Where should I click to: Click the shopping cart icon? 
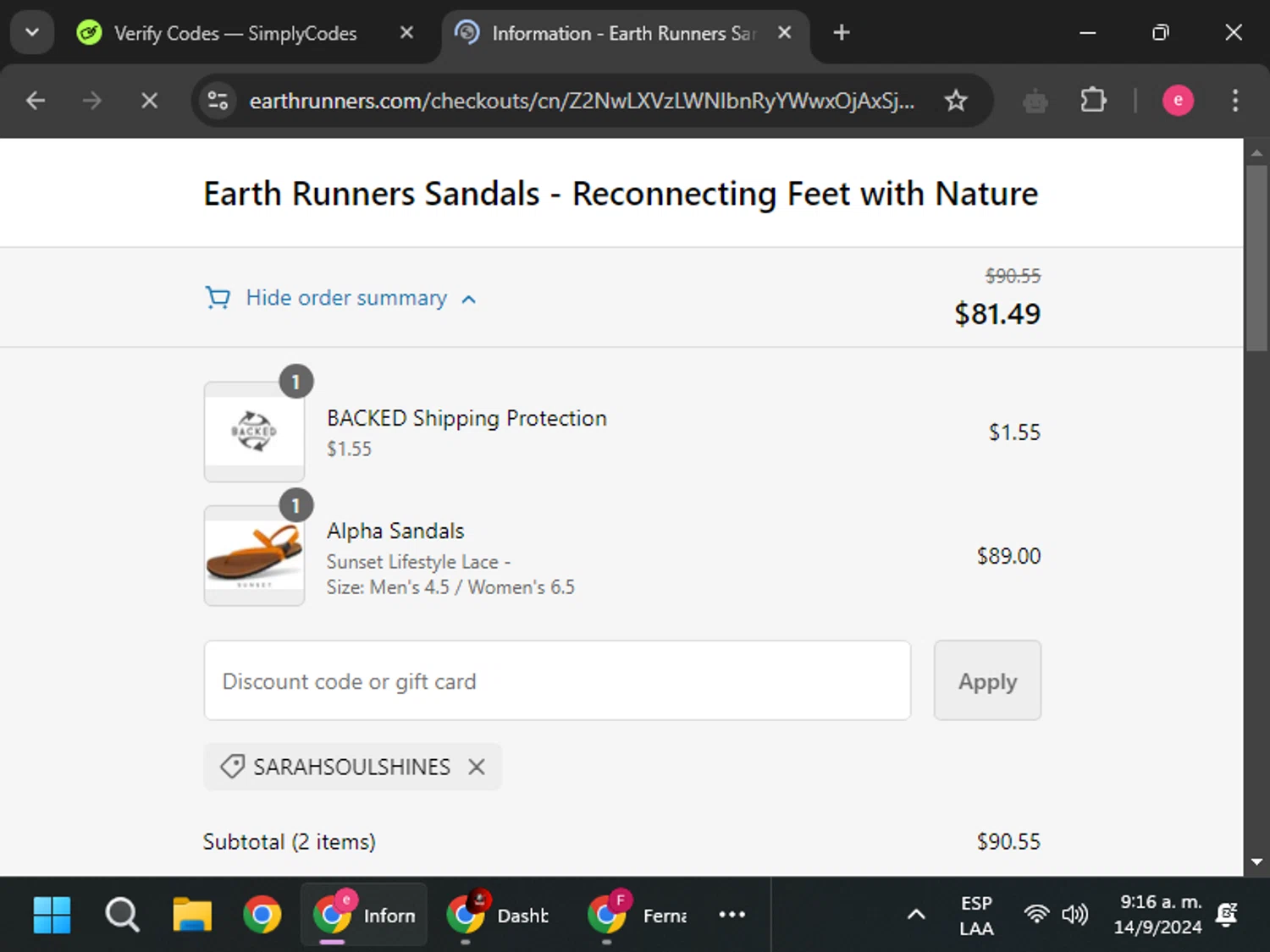[218, 298]
